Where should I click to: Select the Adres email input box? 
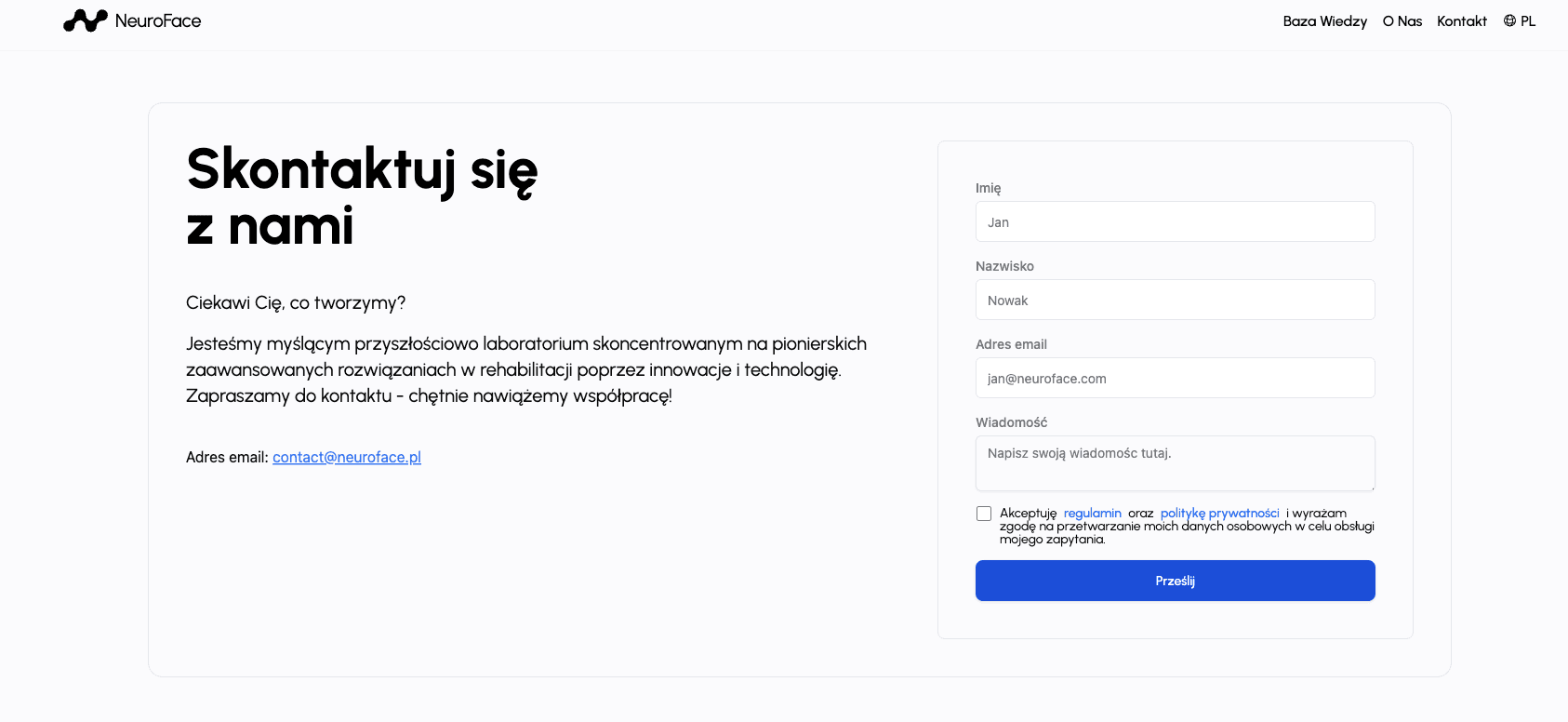[x=1175, y=379]
